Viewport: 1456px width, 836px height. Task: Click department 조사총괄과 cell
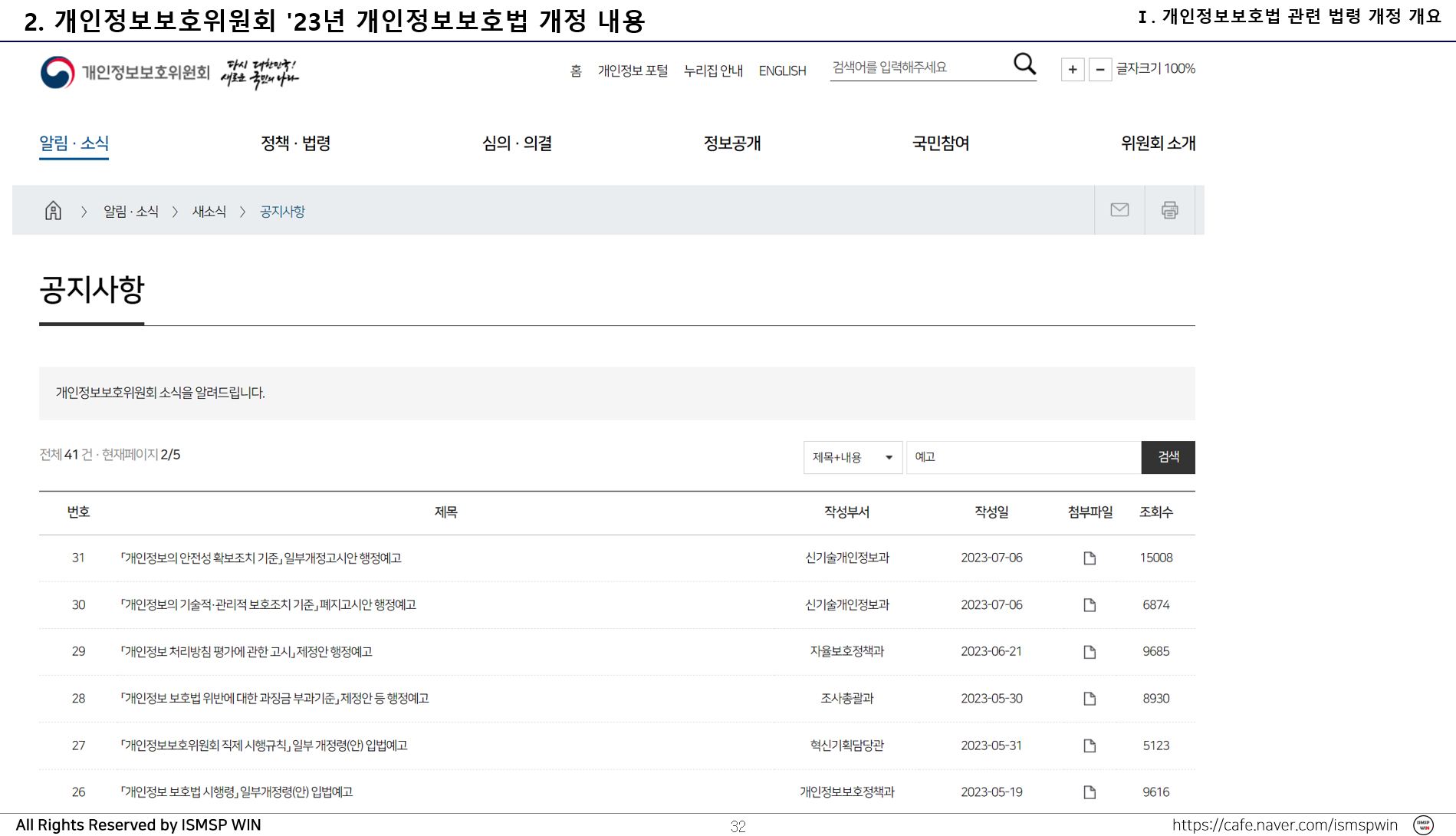click(x=847, y=699)
